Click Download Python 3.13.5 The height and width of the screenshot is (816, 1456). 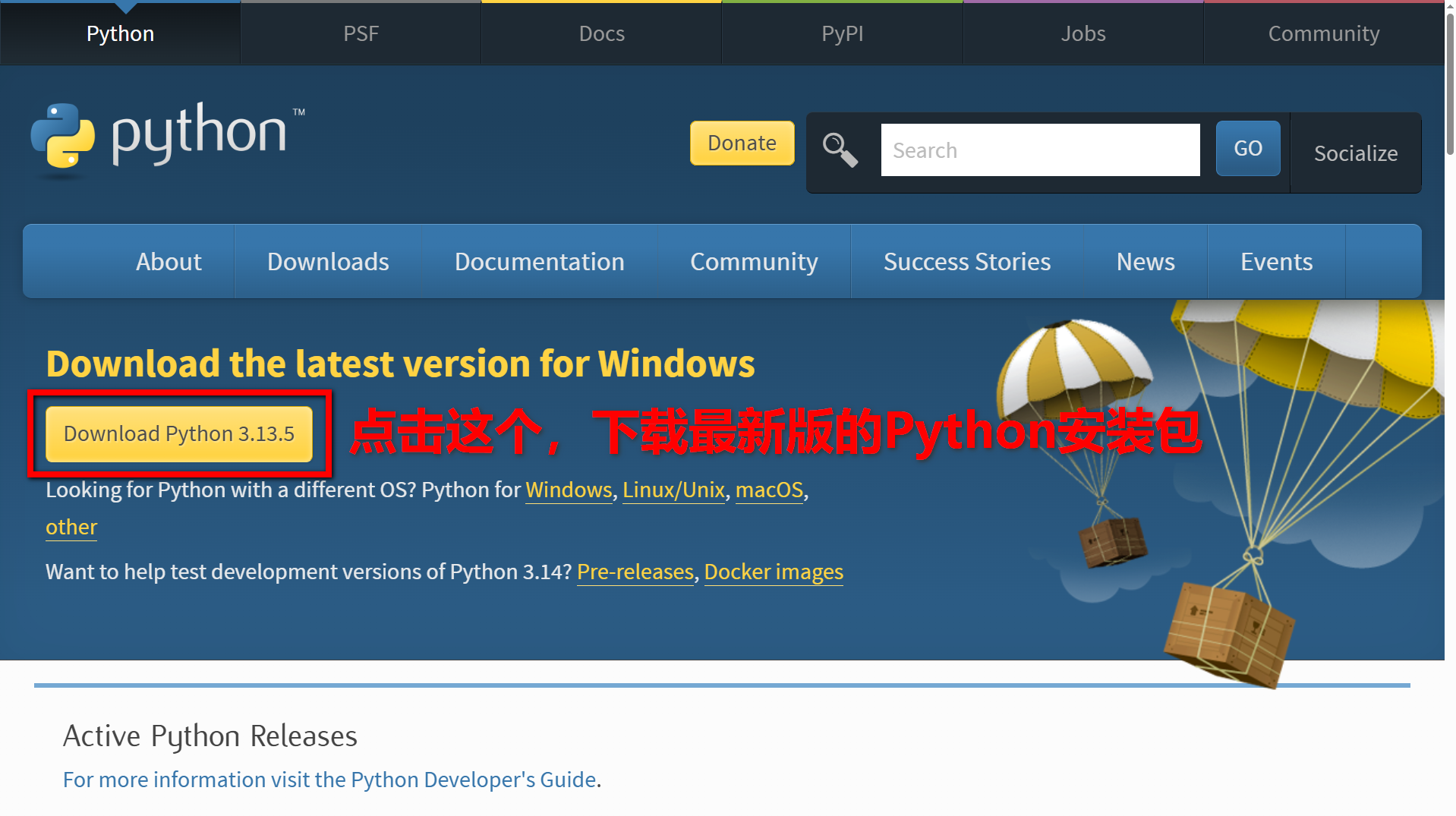[179, 433]
